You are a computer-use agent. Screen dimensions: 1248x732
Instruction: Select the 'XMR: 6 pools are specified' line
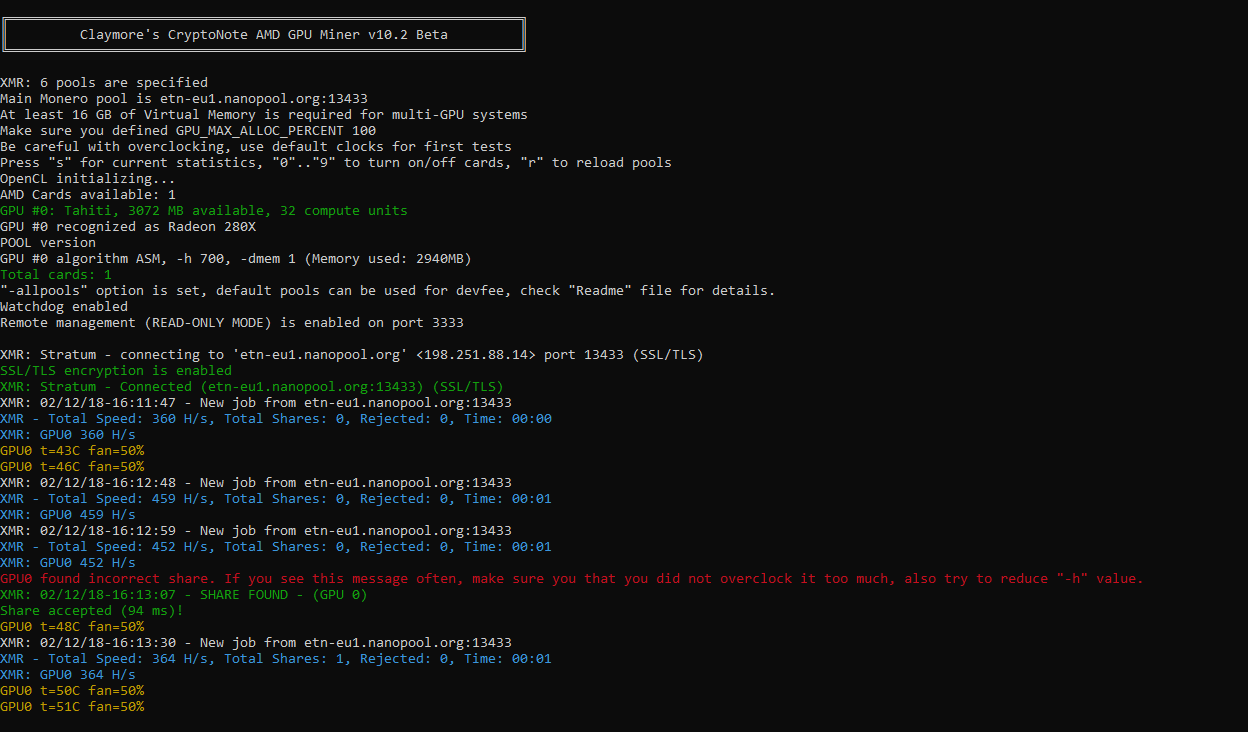[x=104, y=83]
